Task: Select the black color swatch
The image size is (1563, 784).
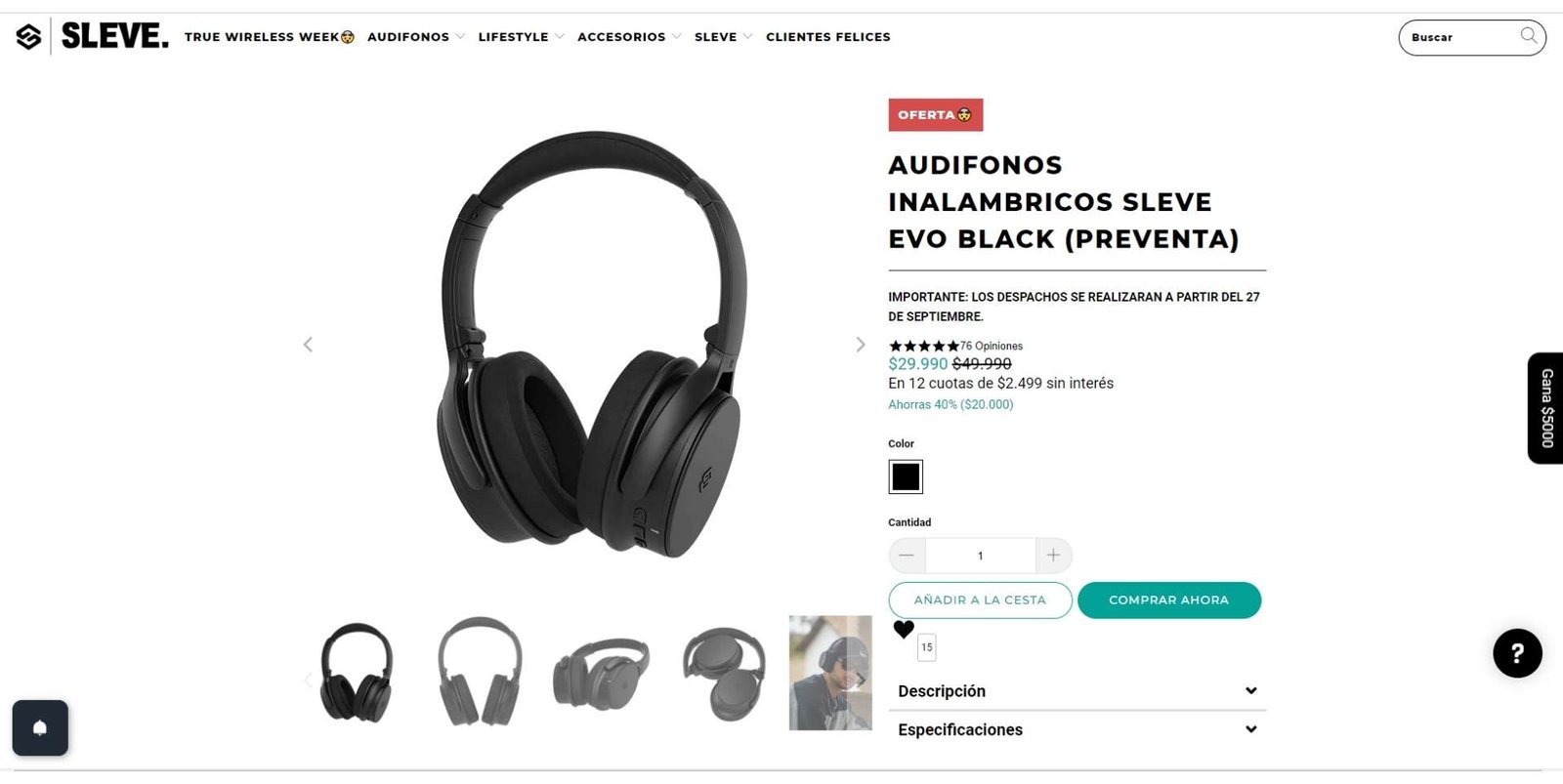Action: pyautogui.click(x=906, y=476)
